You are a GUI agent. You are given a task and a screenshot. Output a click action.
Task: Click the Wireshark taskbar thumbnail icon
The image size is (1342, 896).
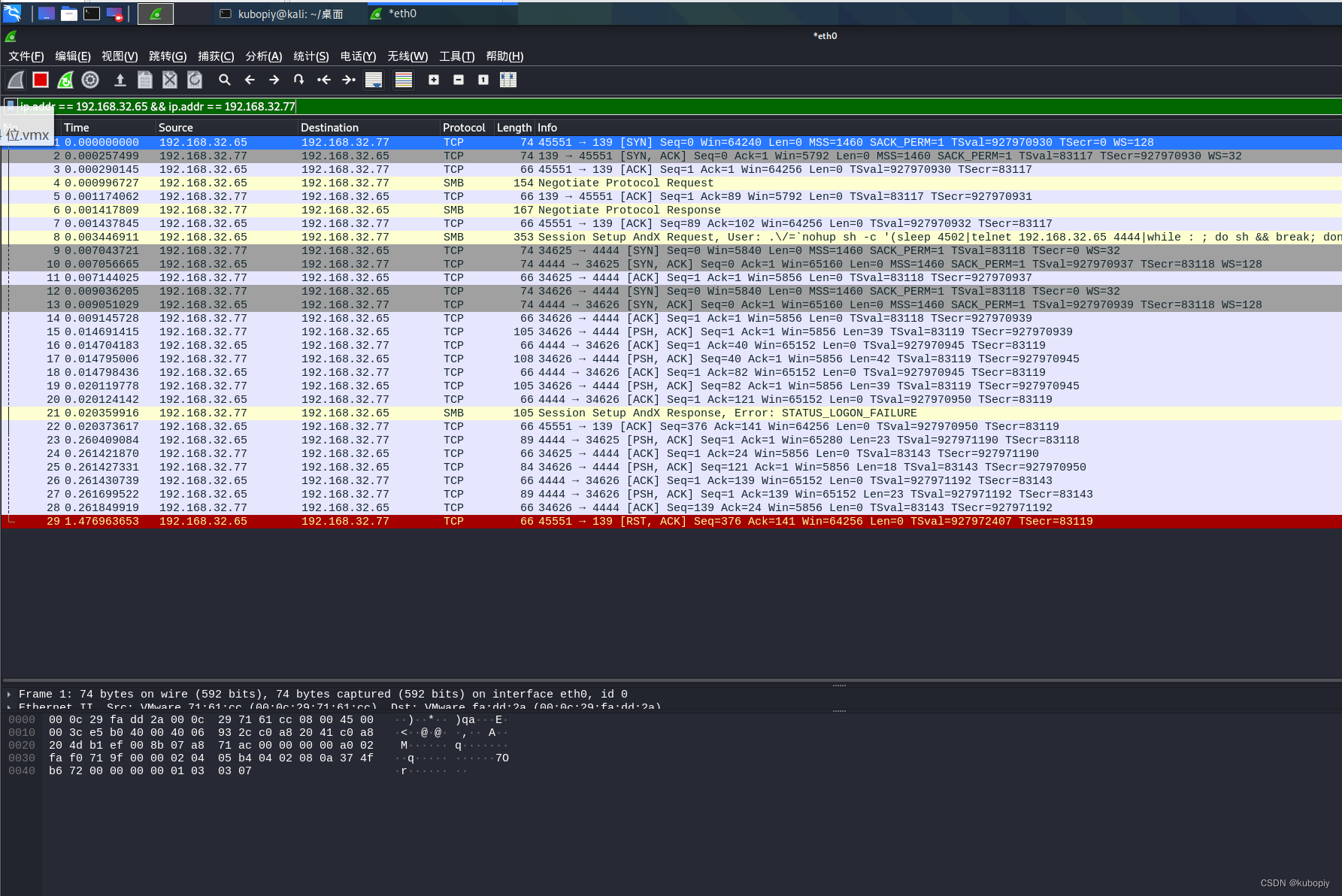coord(156,14)
